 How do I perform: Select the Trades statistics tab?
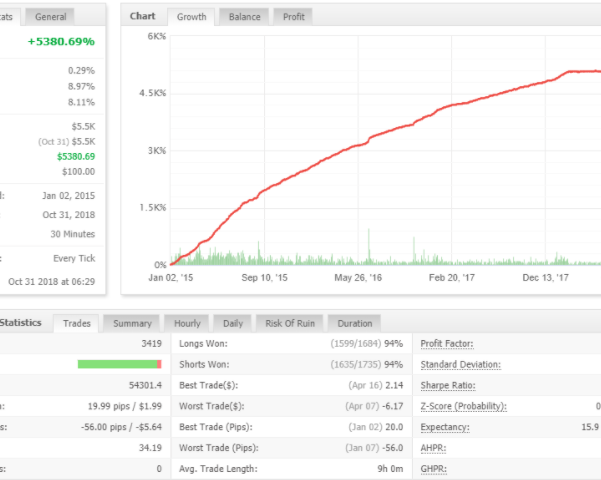coord(77,323)
